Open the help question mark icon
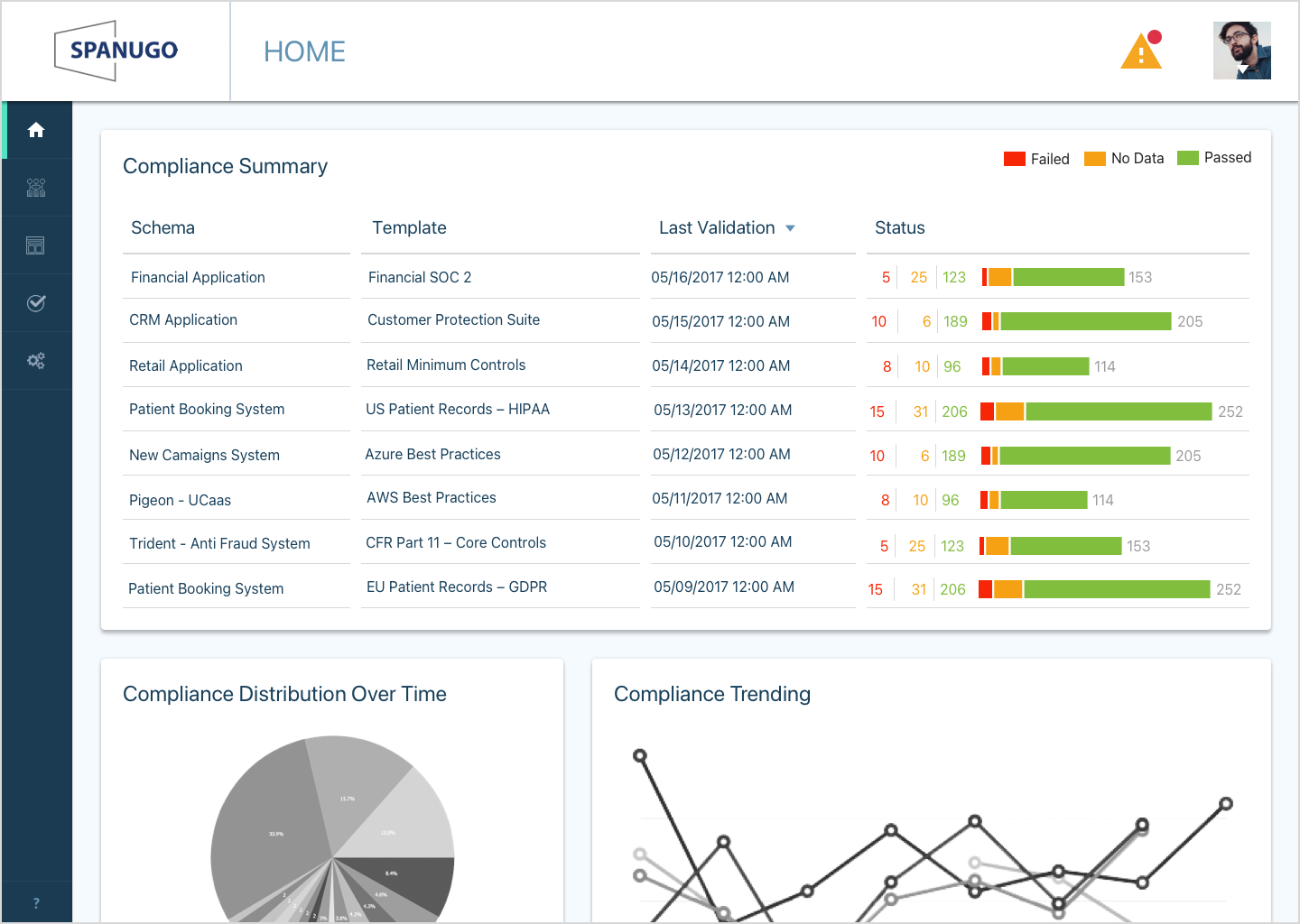1300x924 pixels. click(36, 903)
